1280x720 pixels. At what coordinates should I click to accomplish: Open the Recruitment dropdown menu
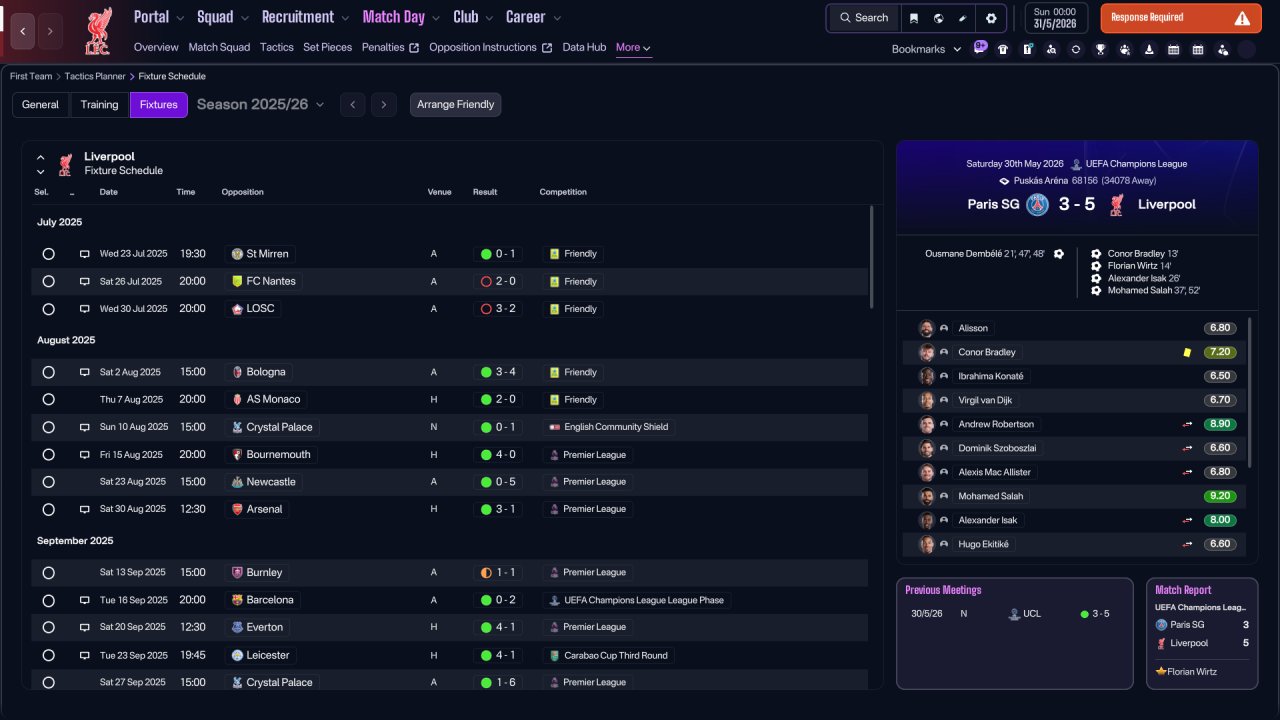[305, 17]
